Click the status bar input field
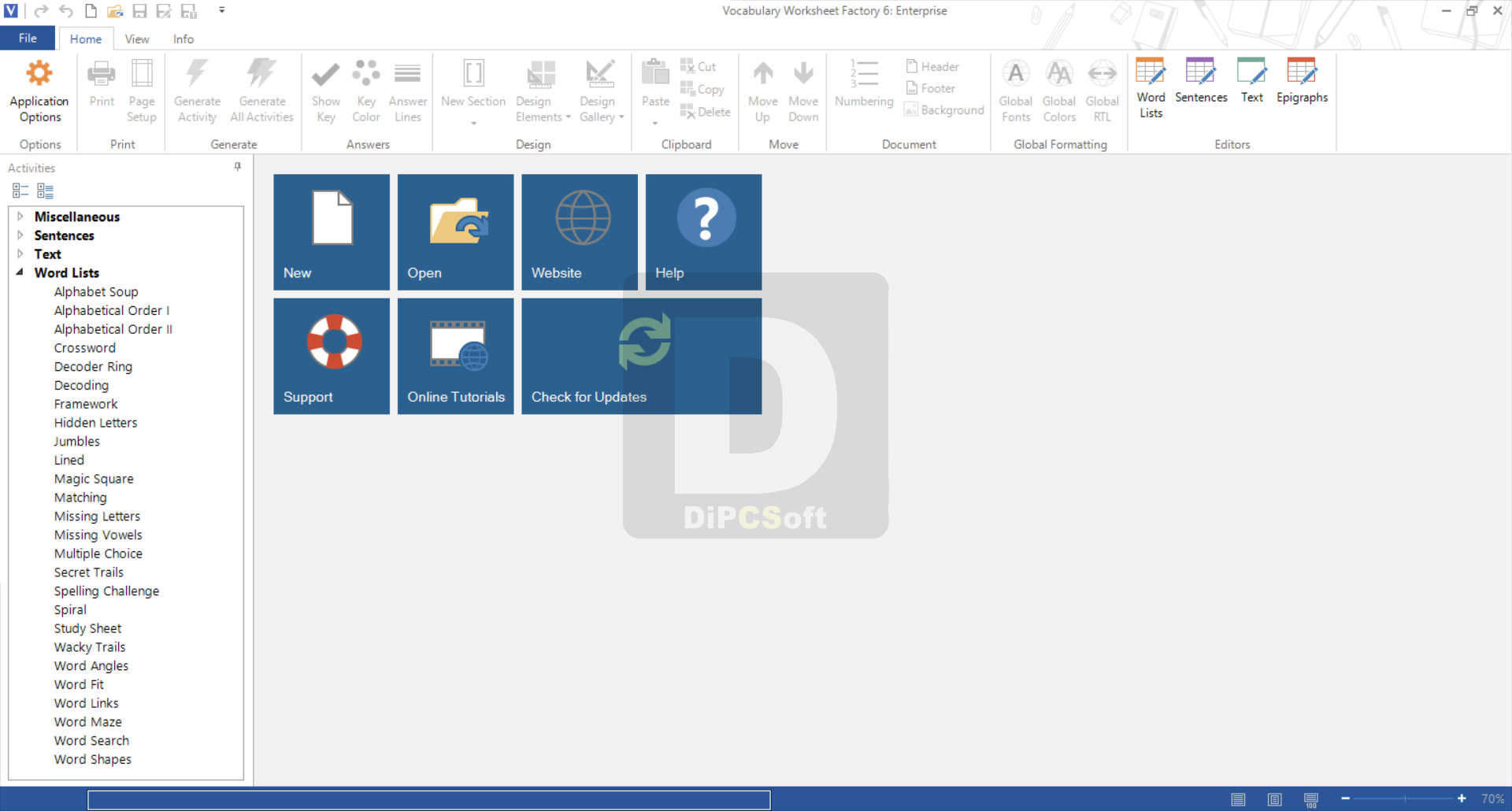 [x=429, y=800]
